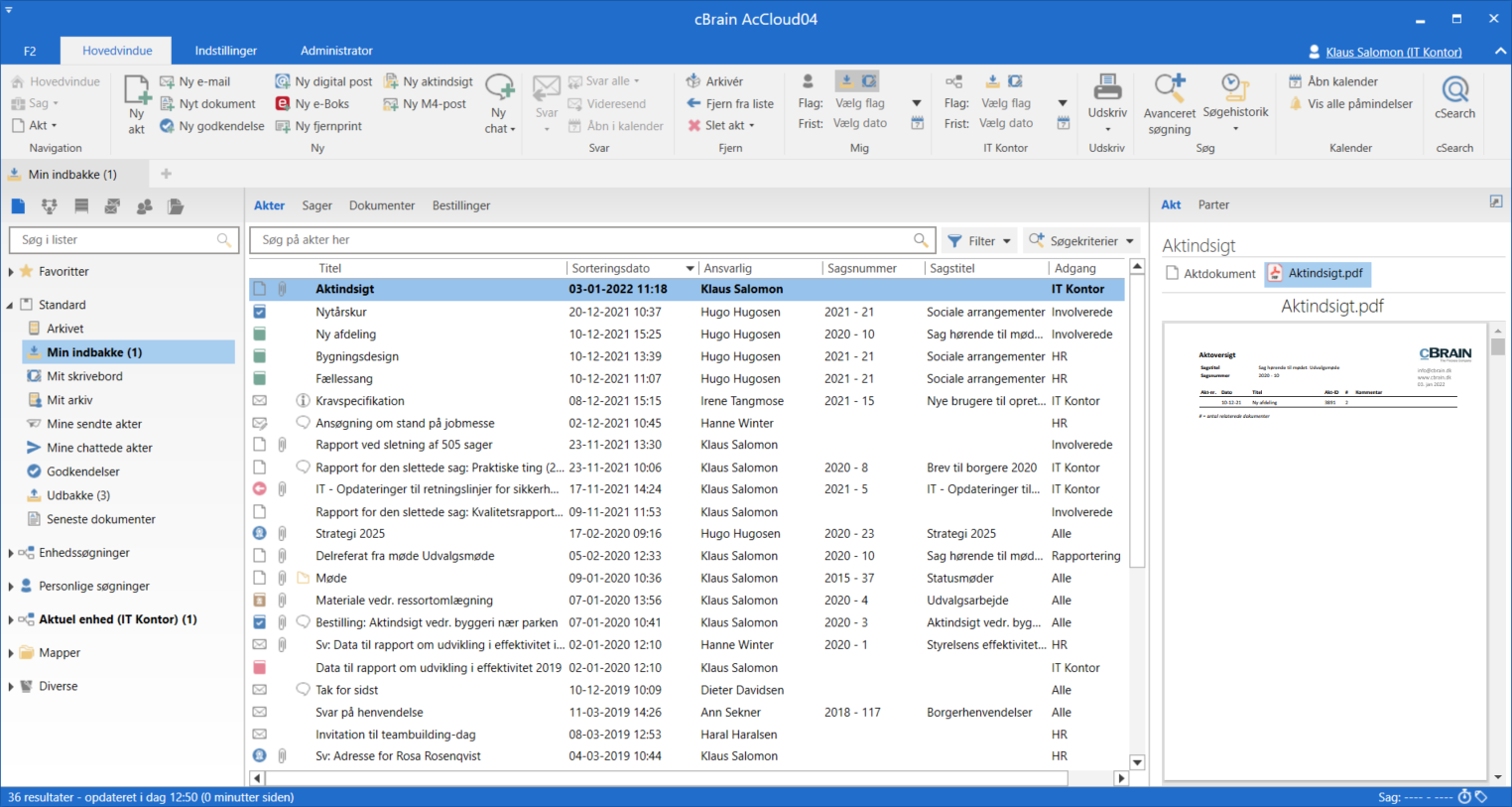Click the two-persons icon in left toolbar

(145, 206)
